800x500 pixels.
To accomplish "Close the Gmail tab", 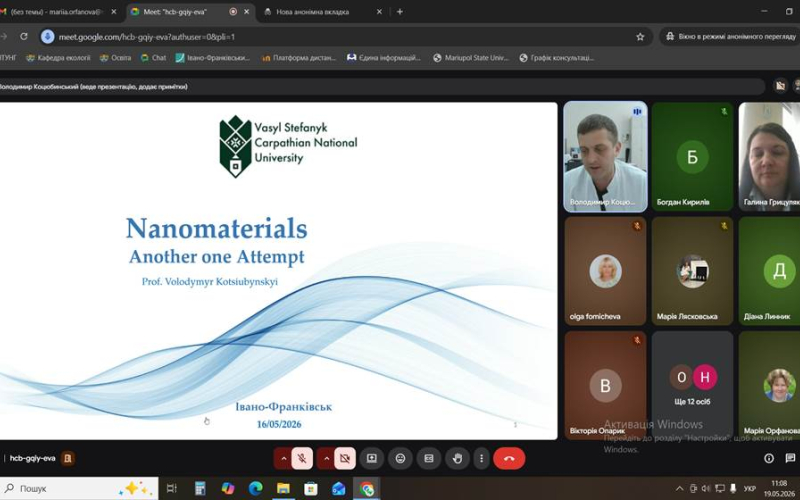I will 113,12.
